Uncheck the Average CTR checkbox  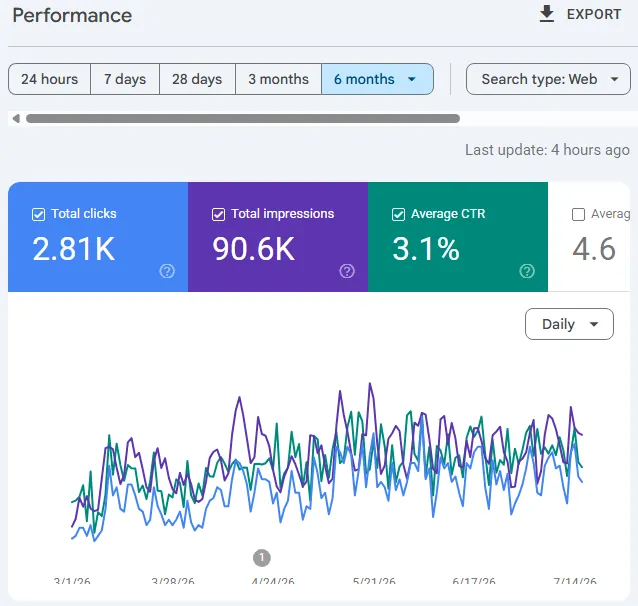point(398,214)
